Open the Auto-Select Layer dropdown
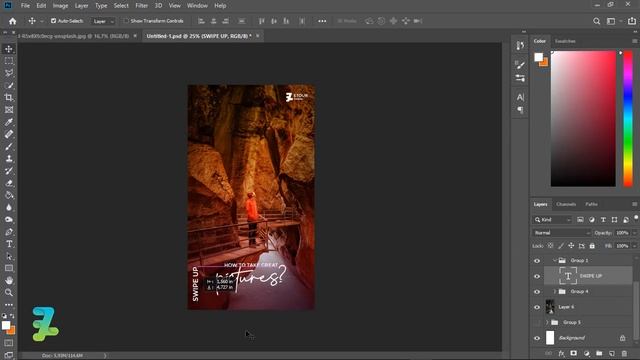The width and height of the screenshot is (640, 360). coord(102,21)
